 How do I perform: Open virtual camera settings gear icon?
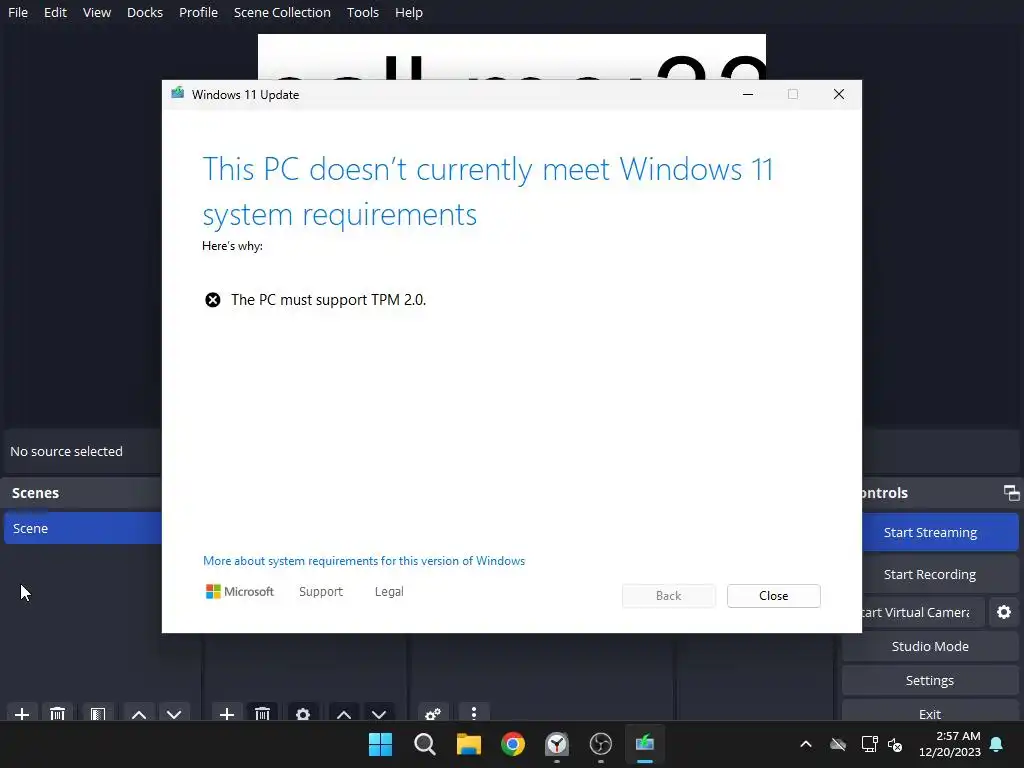1004,612
